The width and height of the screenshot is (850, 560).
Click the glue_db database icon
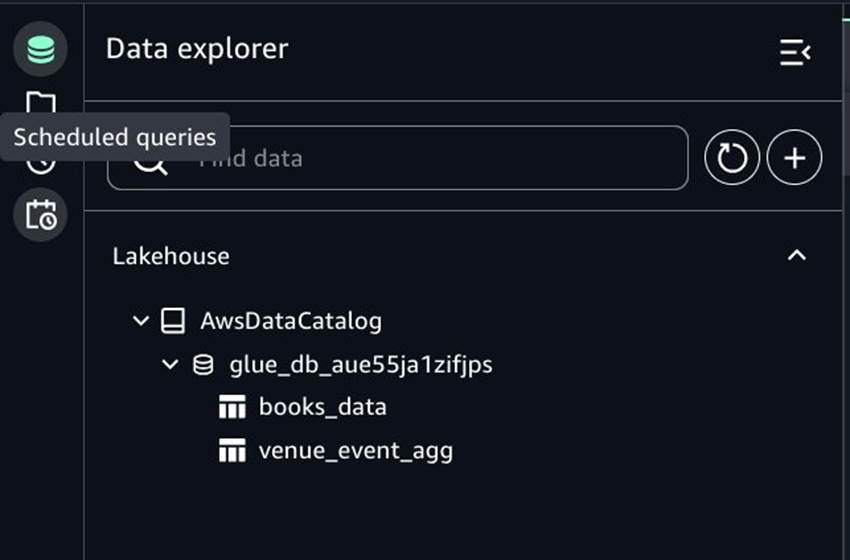[x=203, y=365]
